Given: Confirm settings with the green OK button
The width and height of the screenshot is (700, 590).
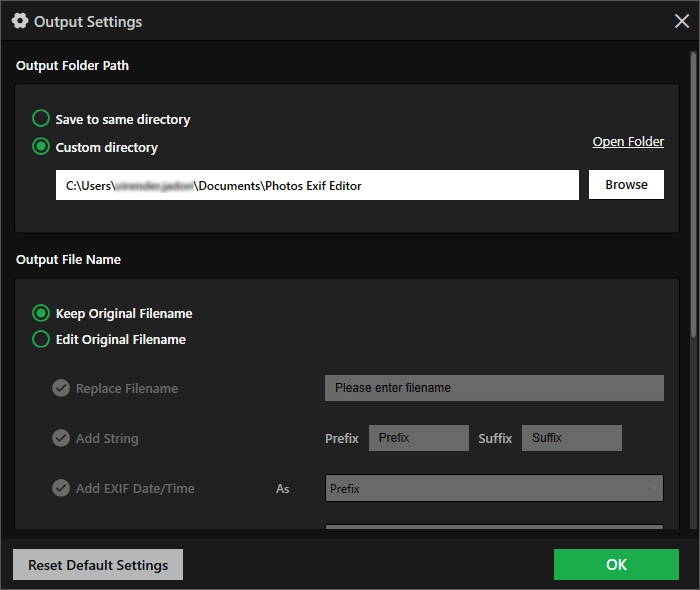Looking at the screenshot, I should [616, 565].
